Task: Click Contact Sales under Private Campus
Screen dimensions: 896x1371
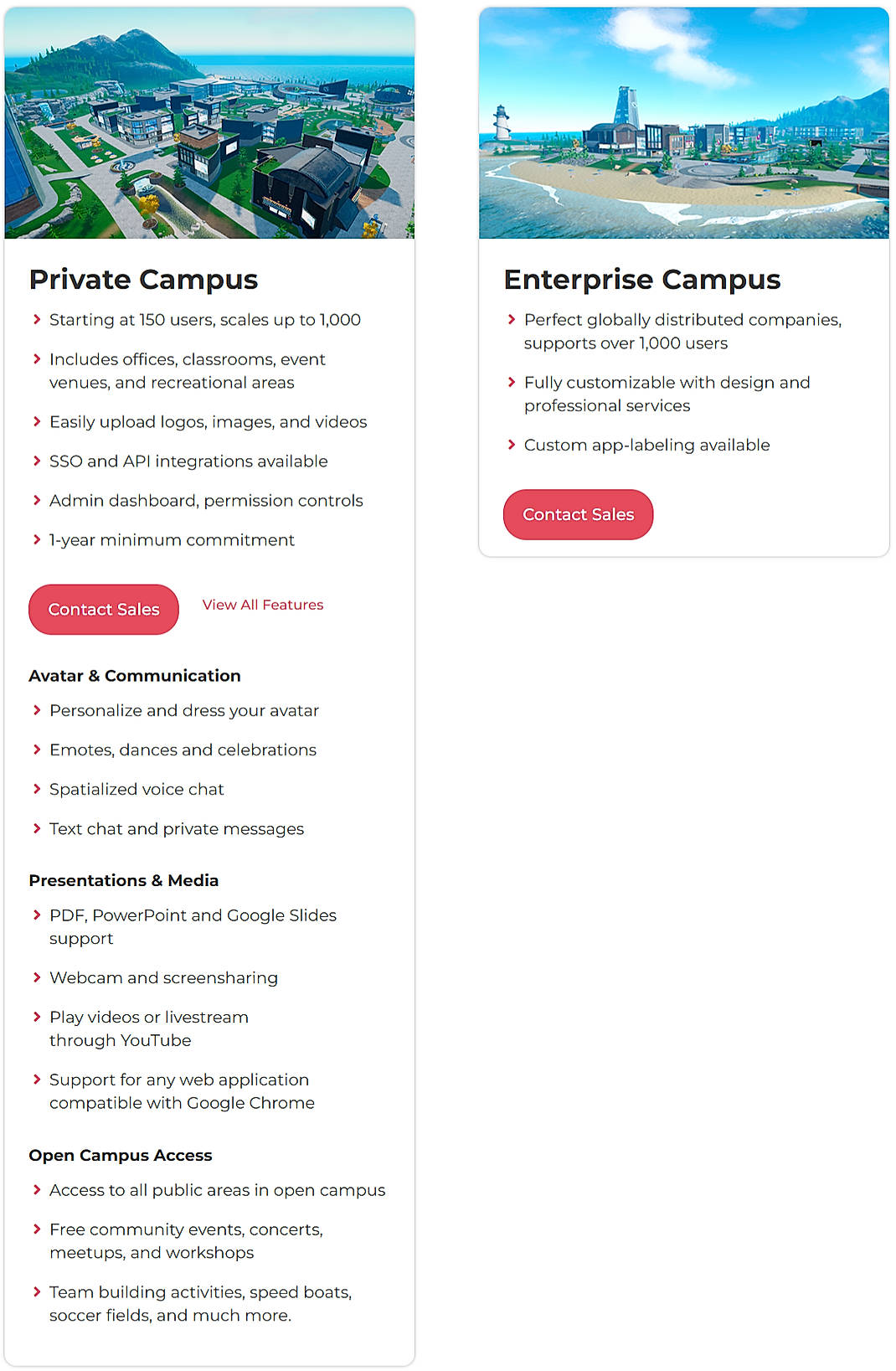Action: [x=103, y=609]
